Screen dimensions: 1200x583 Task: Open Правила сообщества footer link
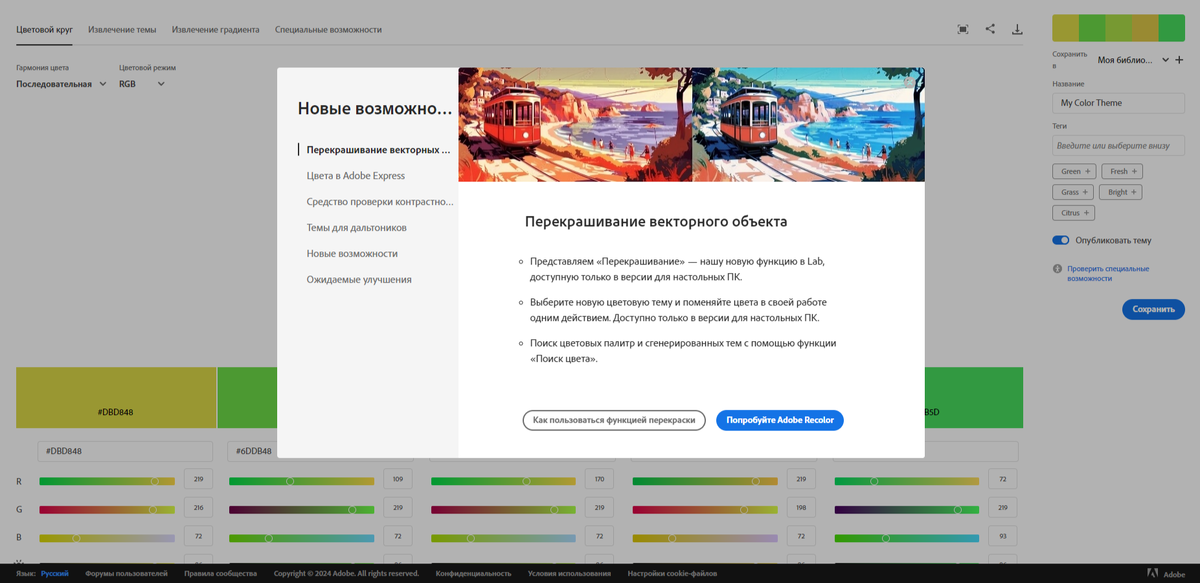[x=220, y=574]
